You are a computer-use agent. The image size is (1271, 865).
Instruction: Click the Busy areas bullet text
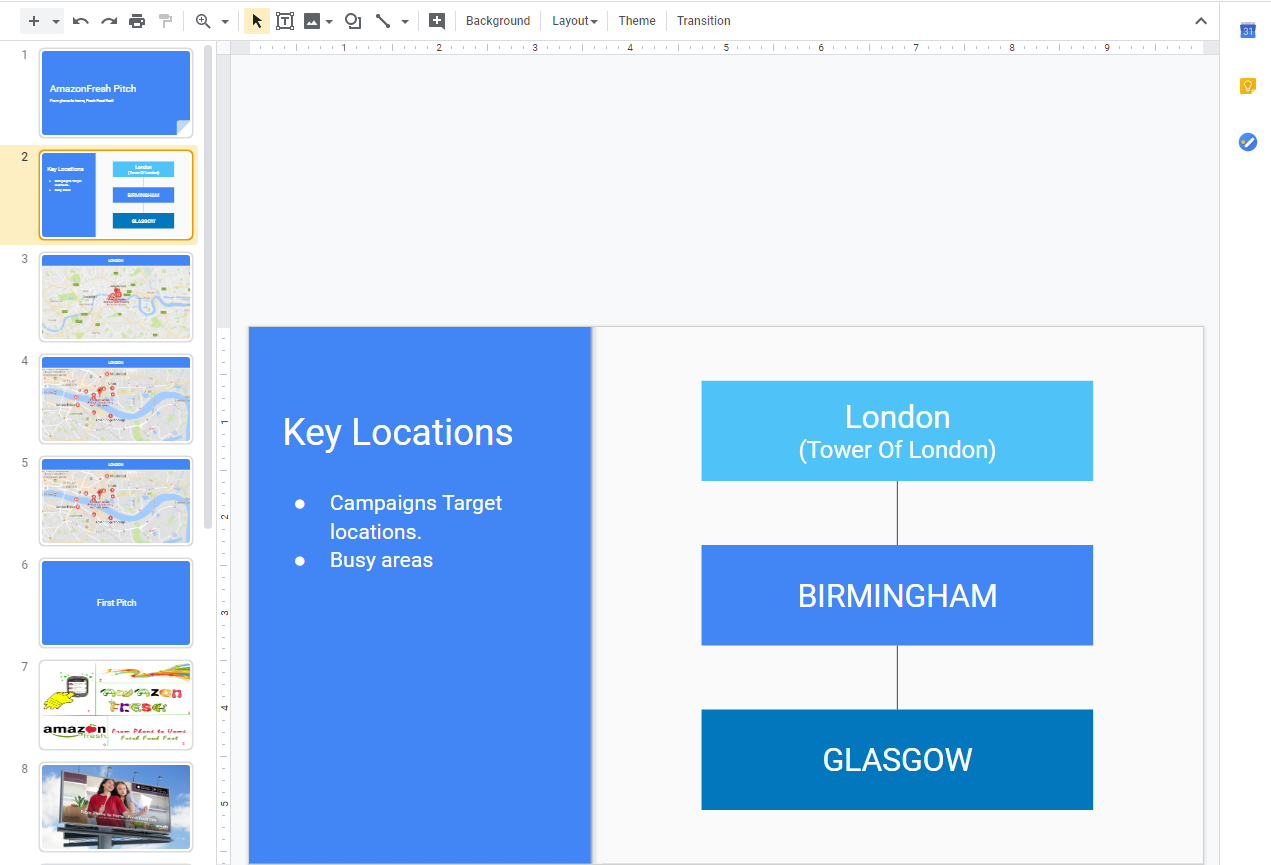(x=381, y=560)
